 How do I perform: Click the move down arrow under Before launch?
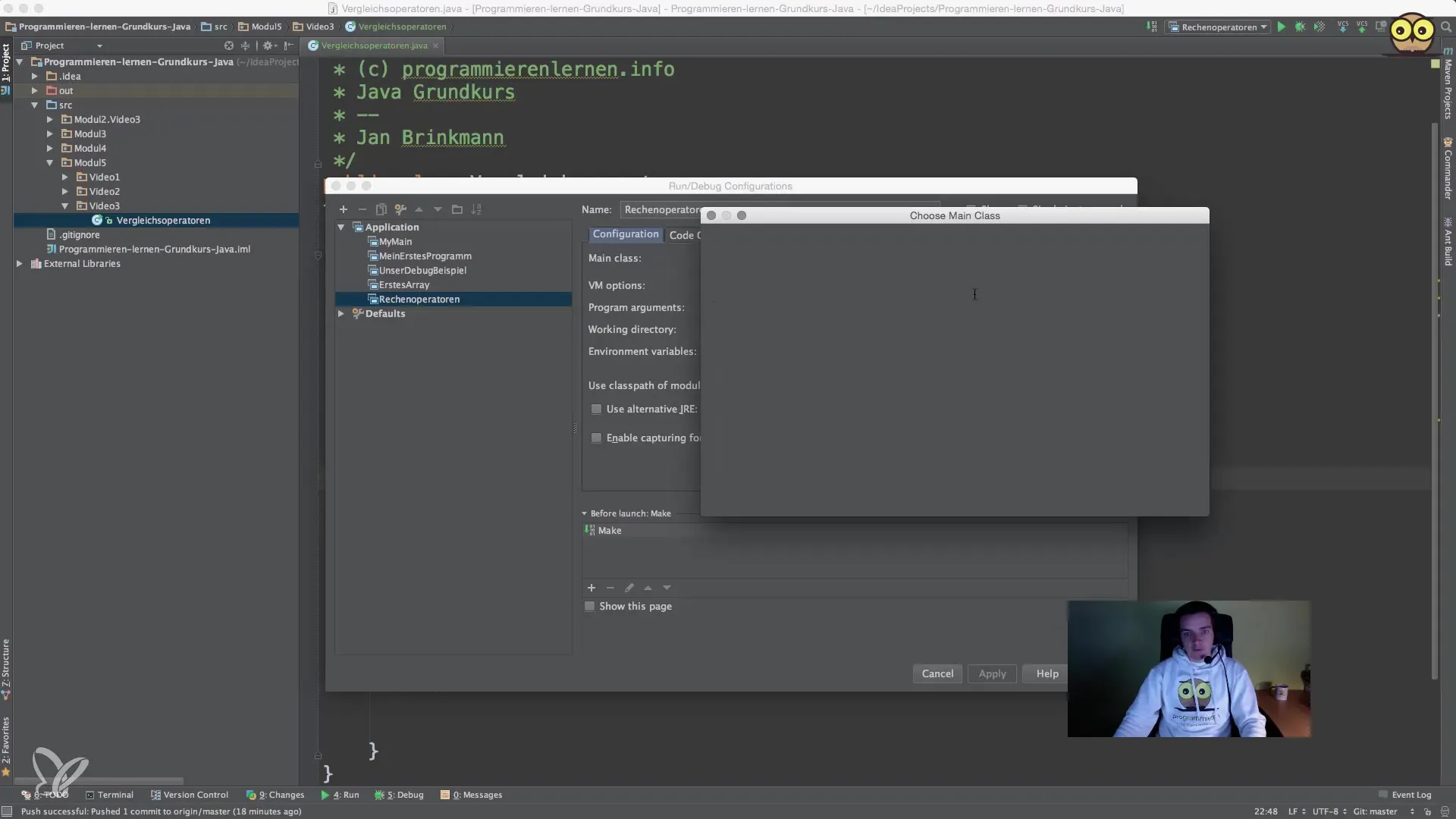(667, 588)
